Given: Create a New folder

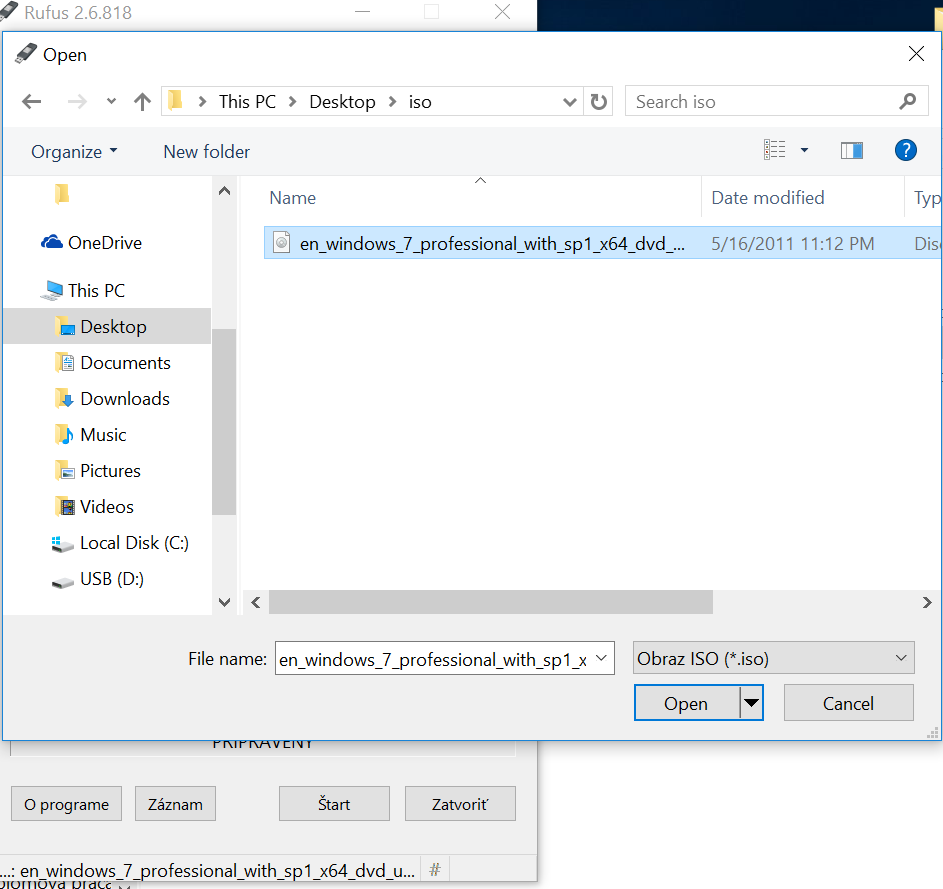Looking at the screenshot, I should (206, 152).
